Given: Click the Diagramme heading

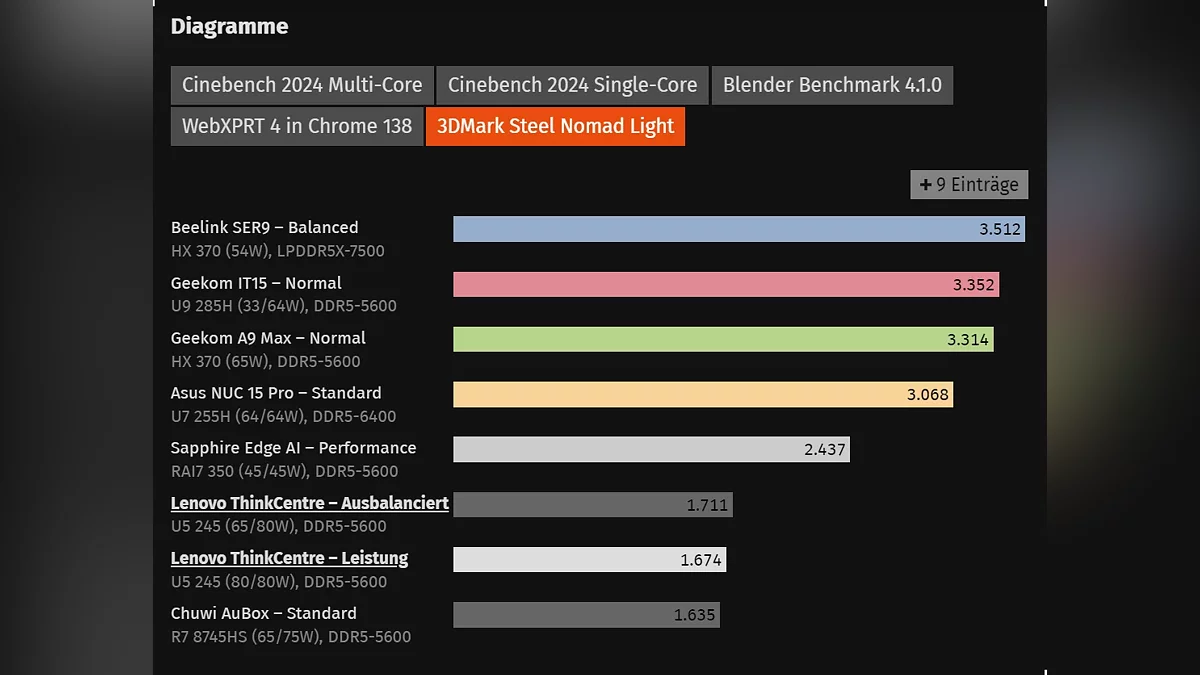Looking at the screenshot, I should pos(229,27).
